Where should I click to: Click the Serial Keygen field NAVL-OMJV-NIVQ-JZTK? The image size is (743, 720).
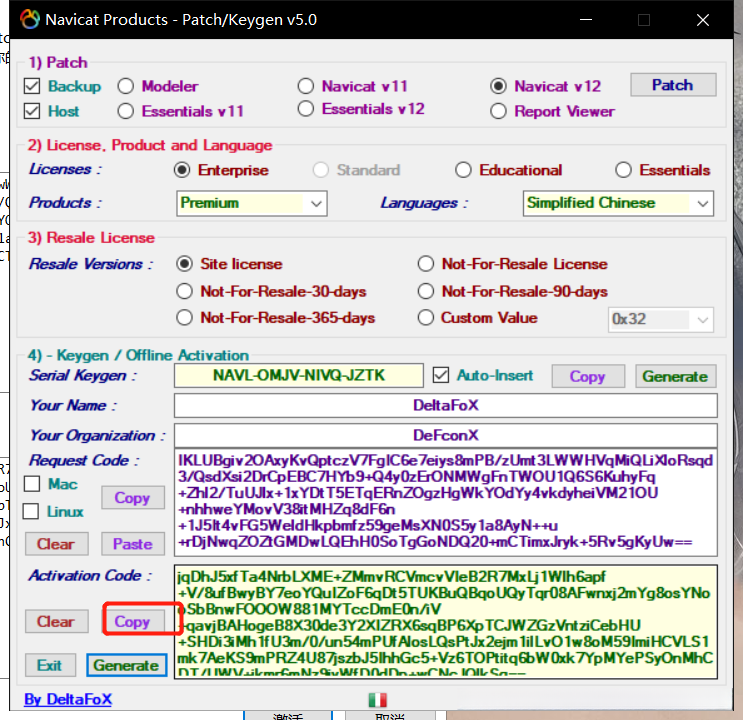(x=299, y=375)
